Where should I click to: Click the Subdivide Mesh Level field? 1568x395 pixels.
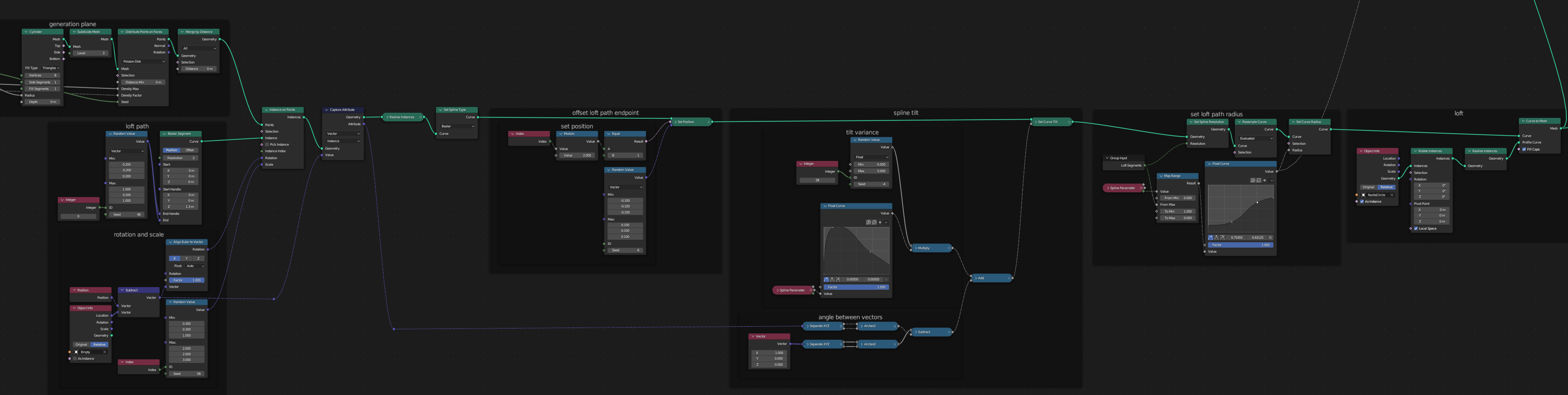coord(91,53)
